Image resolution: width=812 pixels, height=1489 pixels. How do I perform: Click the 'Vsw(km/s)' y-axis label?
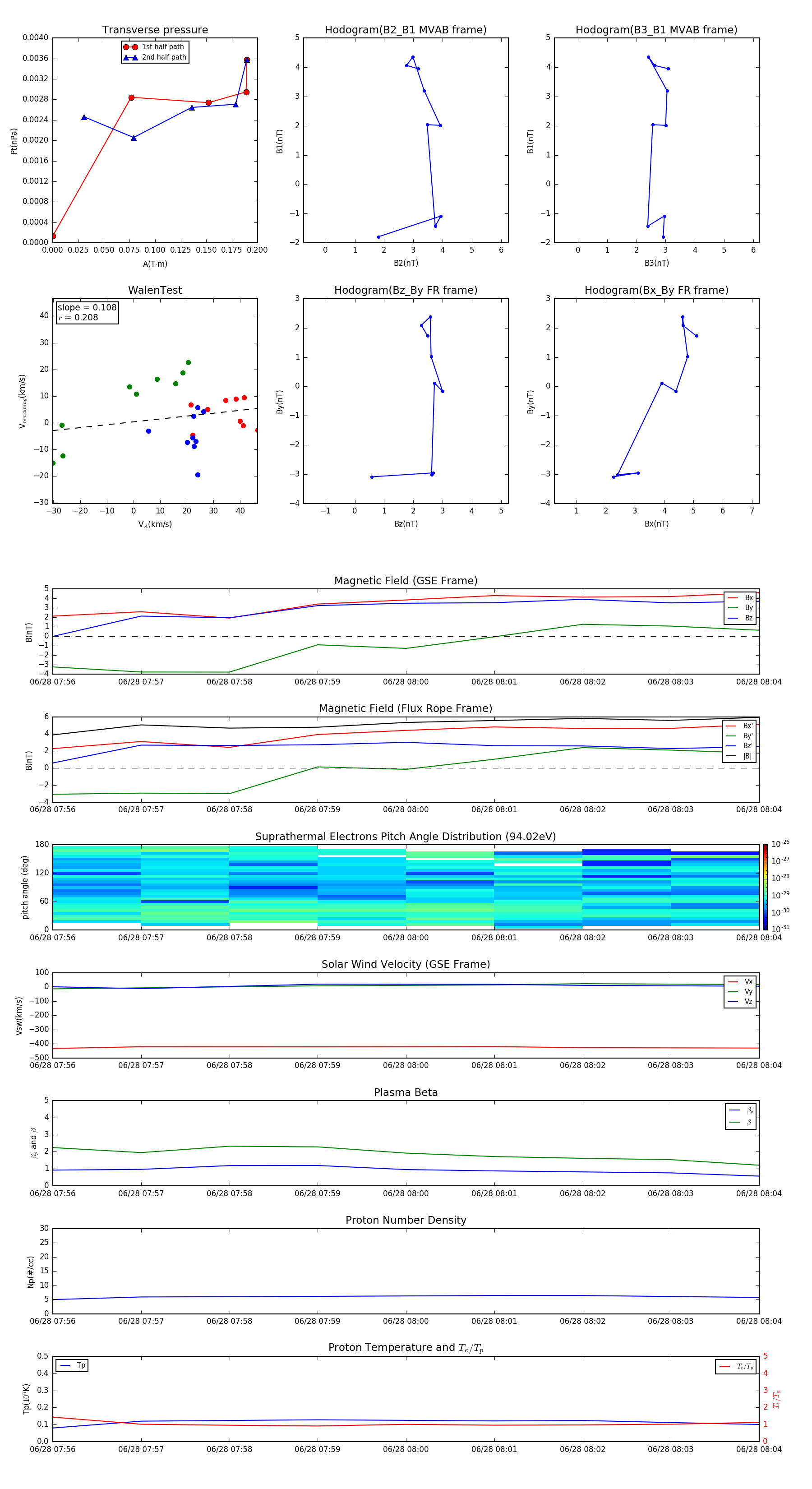[19, 1016]
